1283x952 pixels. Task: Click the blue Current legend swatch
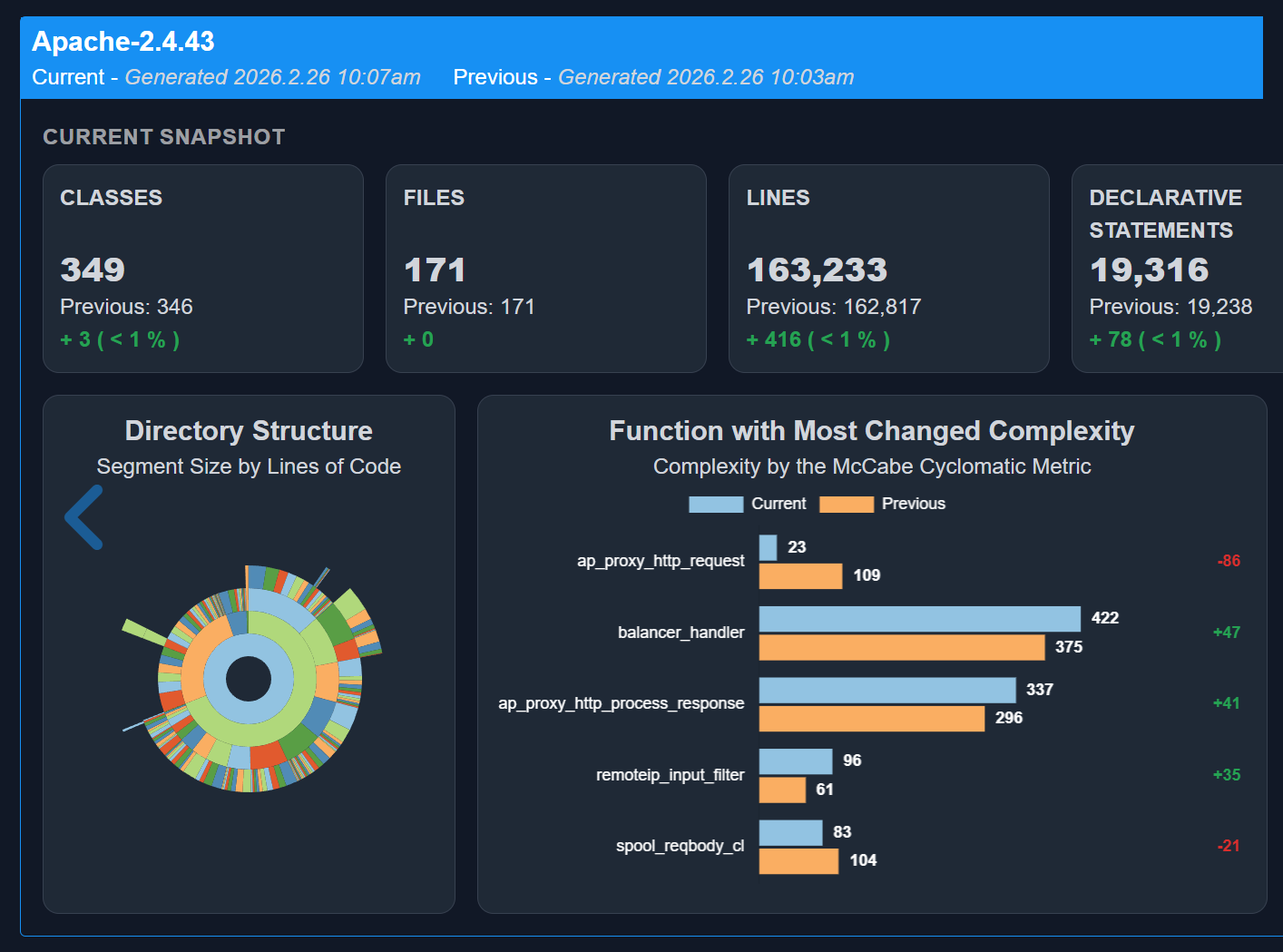[716, 505]
